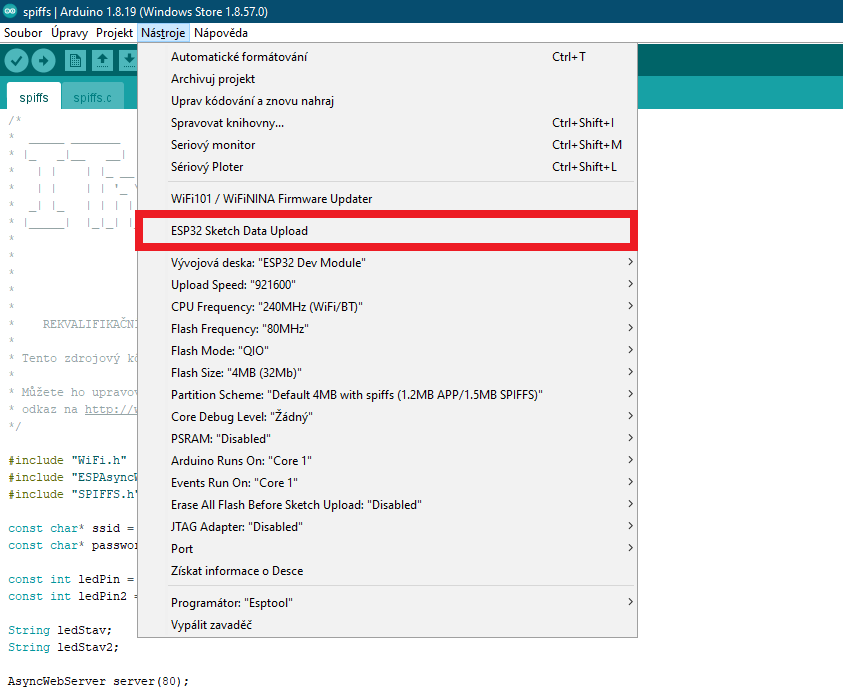Switch to the spiffs tab
This screenshot has height=689, width=843.
tap(34, 97)
